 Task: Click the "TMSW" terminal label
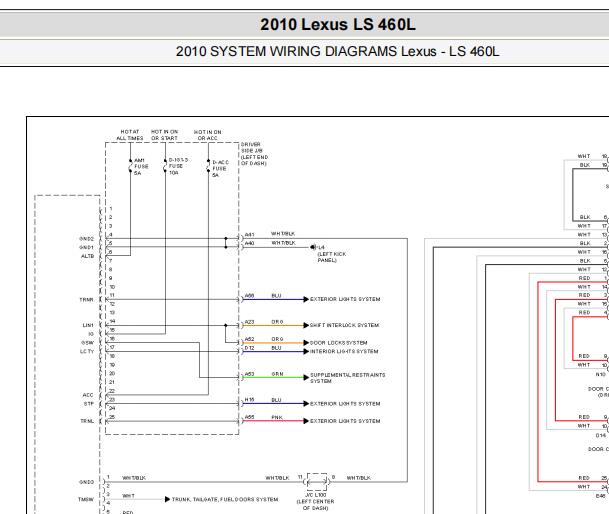click(x=86, y=499)
